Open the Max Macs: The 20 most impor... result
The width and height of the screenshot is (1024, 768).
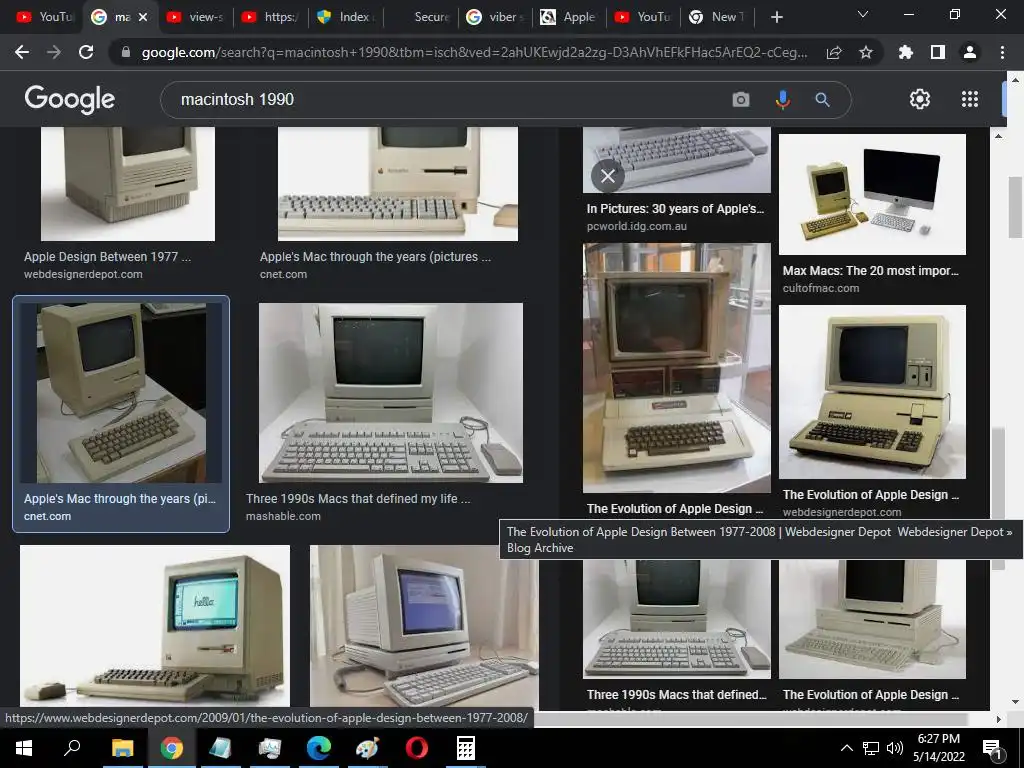pos(871,270)
